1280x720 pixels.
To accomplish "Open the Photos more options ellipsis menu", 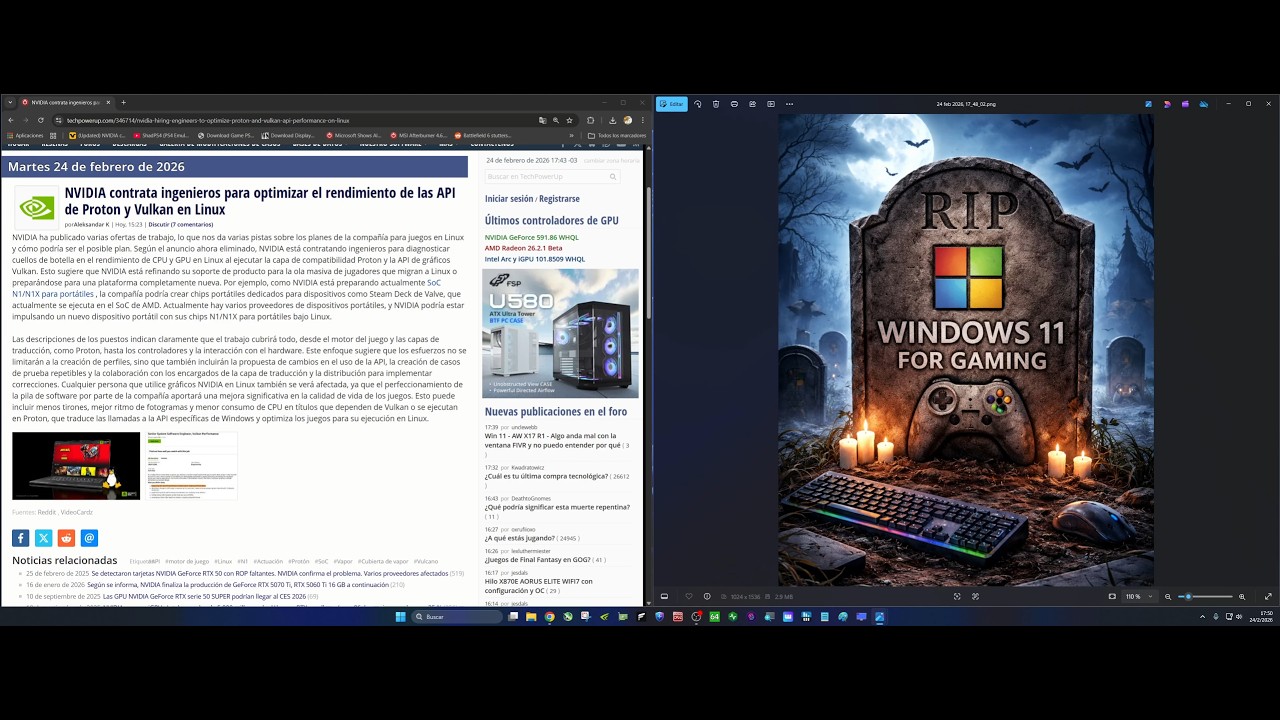I will pyautogui.click(x=789, y=104).
